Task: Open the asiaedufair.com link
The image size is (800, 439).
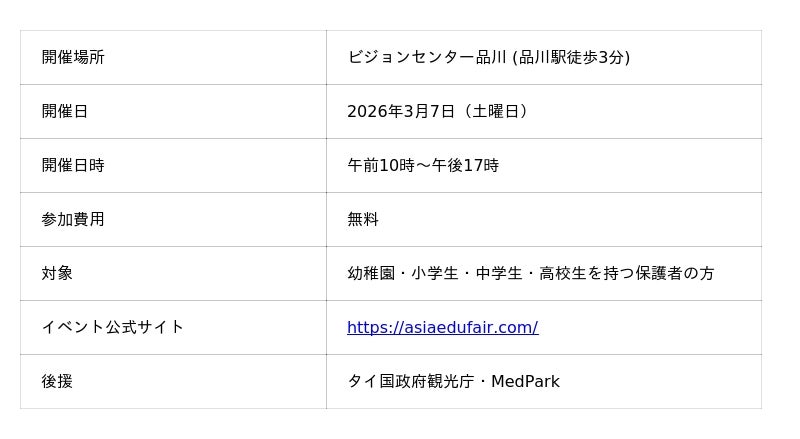Action: (x=442, y=327)
